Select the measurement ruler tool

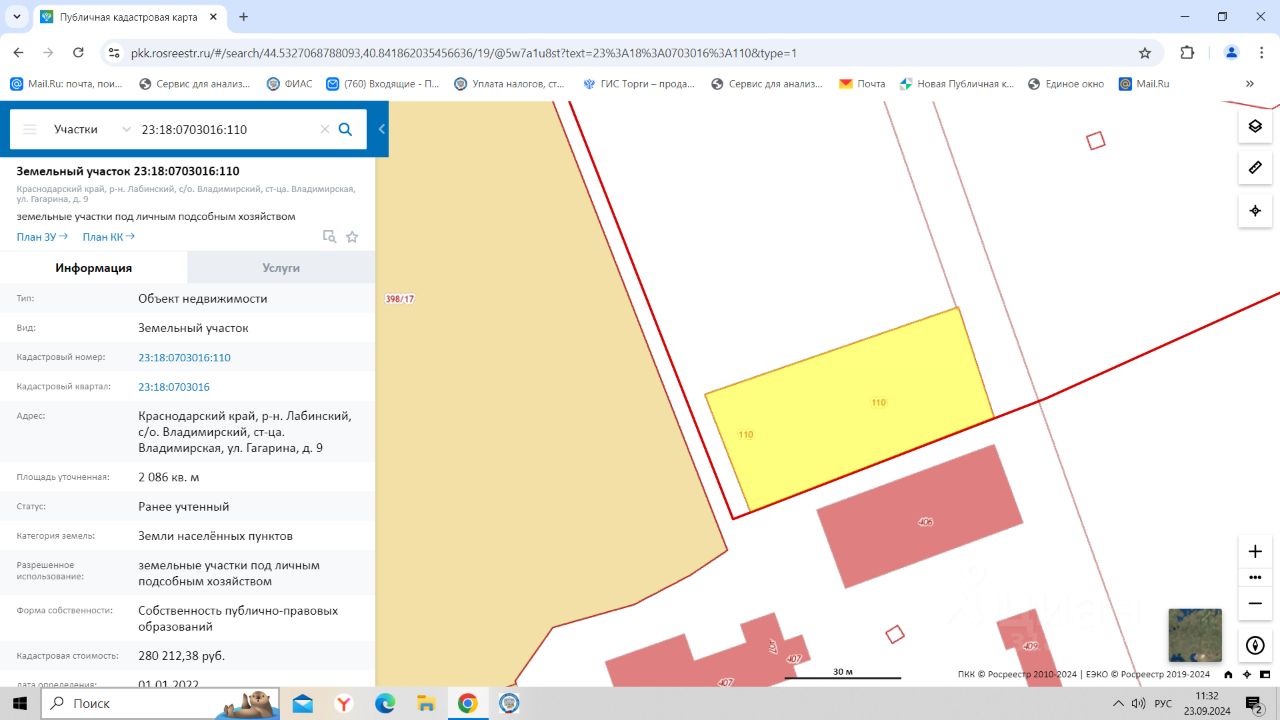coord(1255,168)
